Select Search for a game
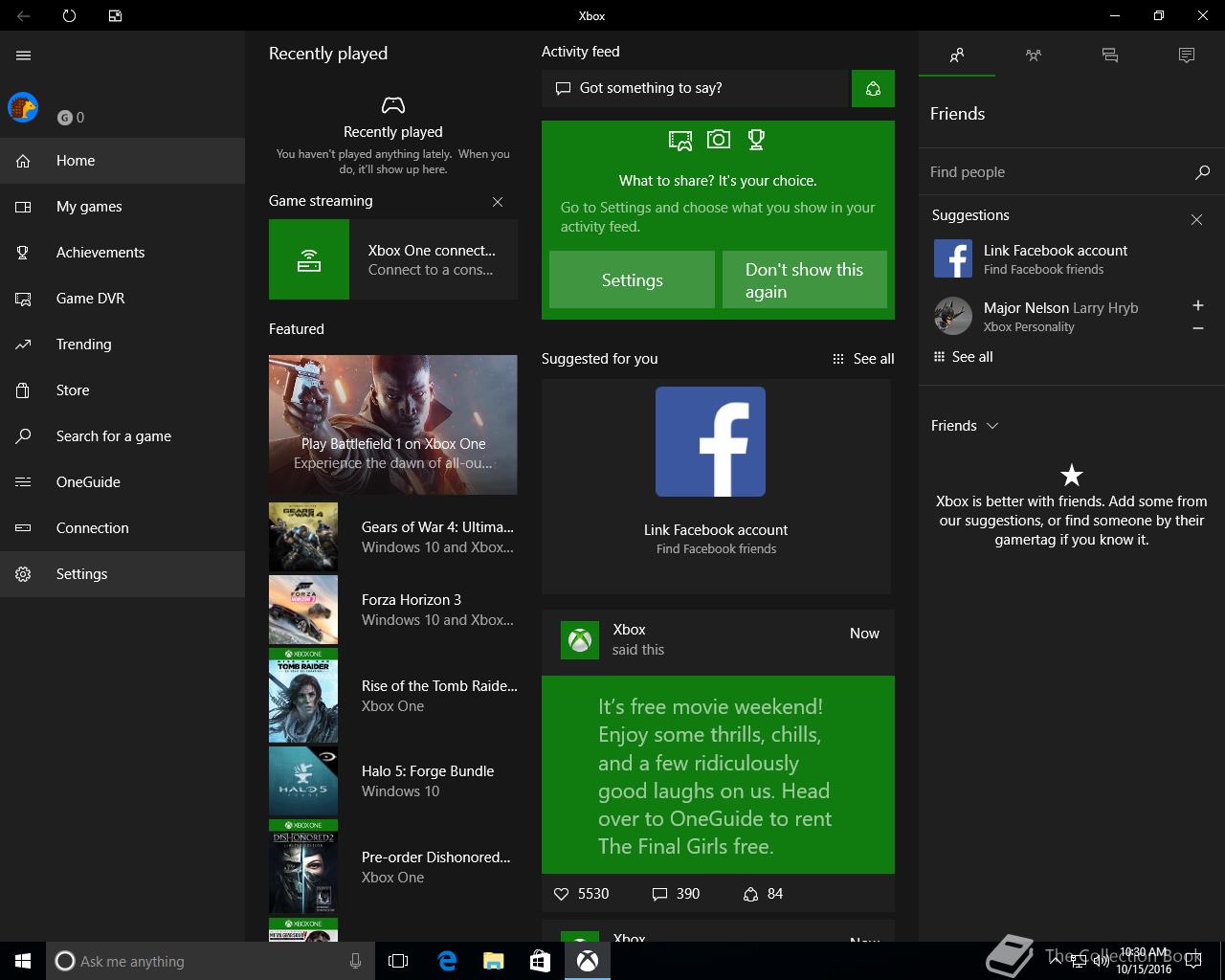Image resolution: width=1225 pixels, height=980 pixels. click(122, 436)
